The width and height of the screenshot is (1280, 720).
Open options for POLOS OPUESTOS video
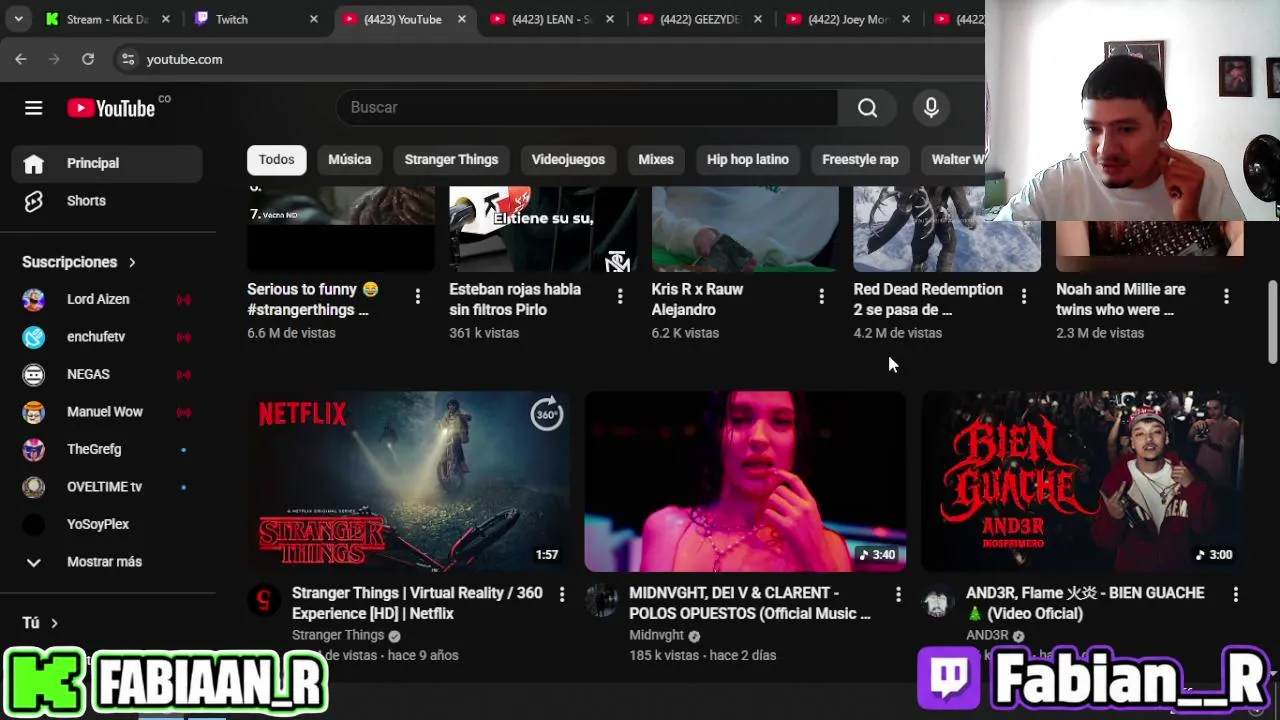(898, 595)
